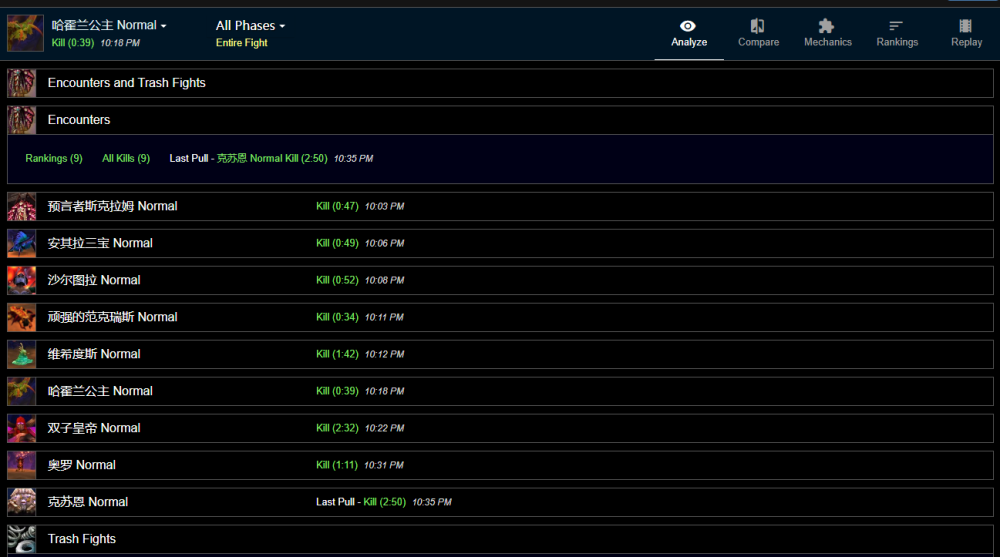
Task: Open the Kill (1:42) 10:12 PM fight
Action: tap(360, 354)
